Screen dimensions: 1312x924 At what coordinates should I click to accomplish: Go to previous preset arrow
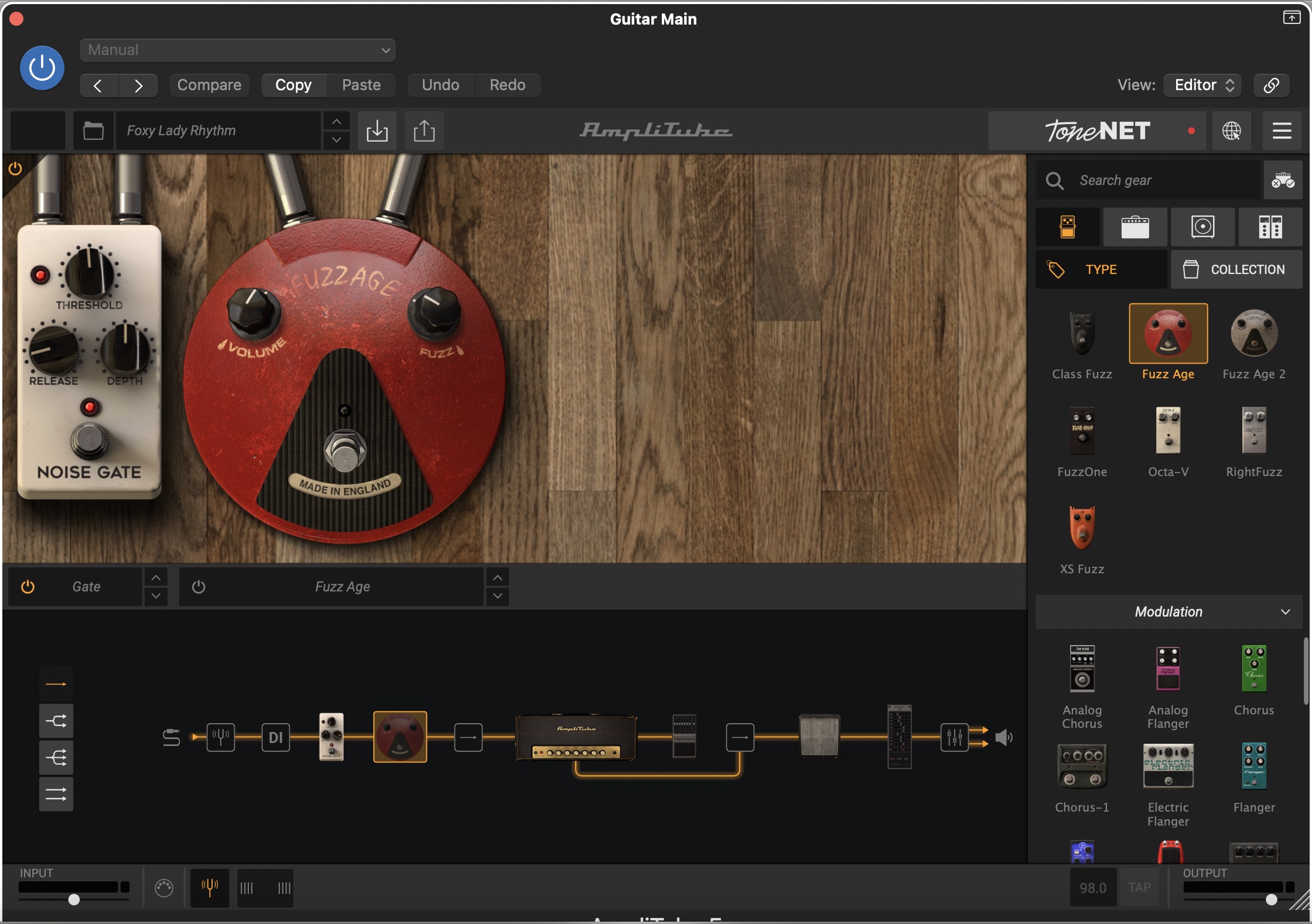(x=98, y=85)
